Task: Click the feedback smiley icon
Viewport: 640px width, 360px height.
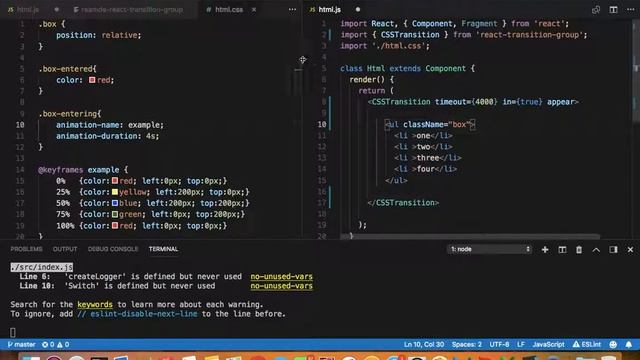Action: [x=613, y=344]
